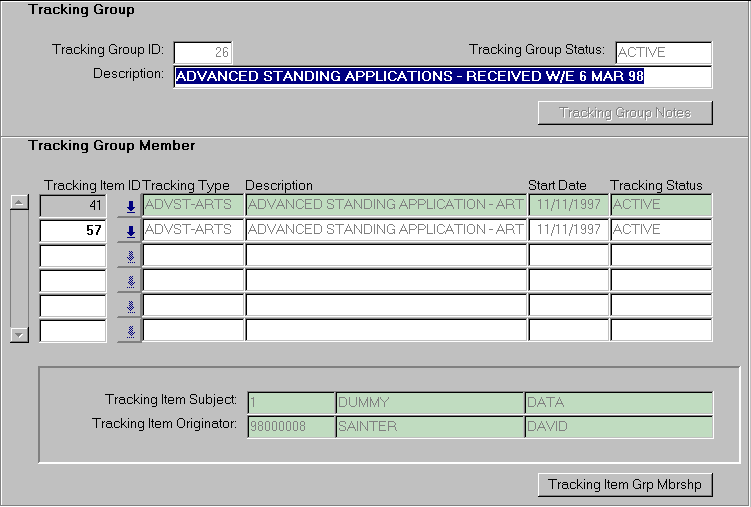
Task: Click the Tracking Group Status field
Action: (x=662, y=52)
